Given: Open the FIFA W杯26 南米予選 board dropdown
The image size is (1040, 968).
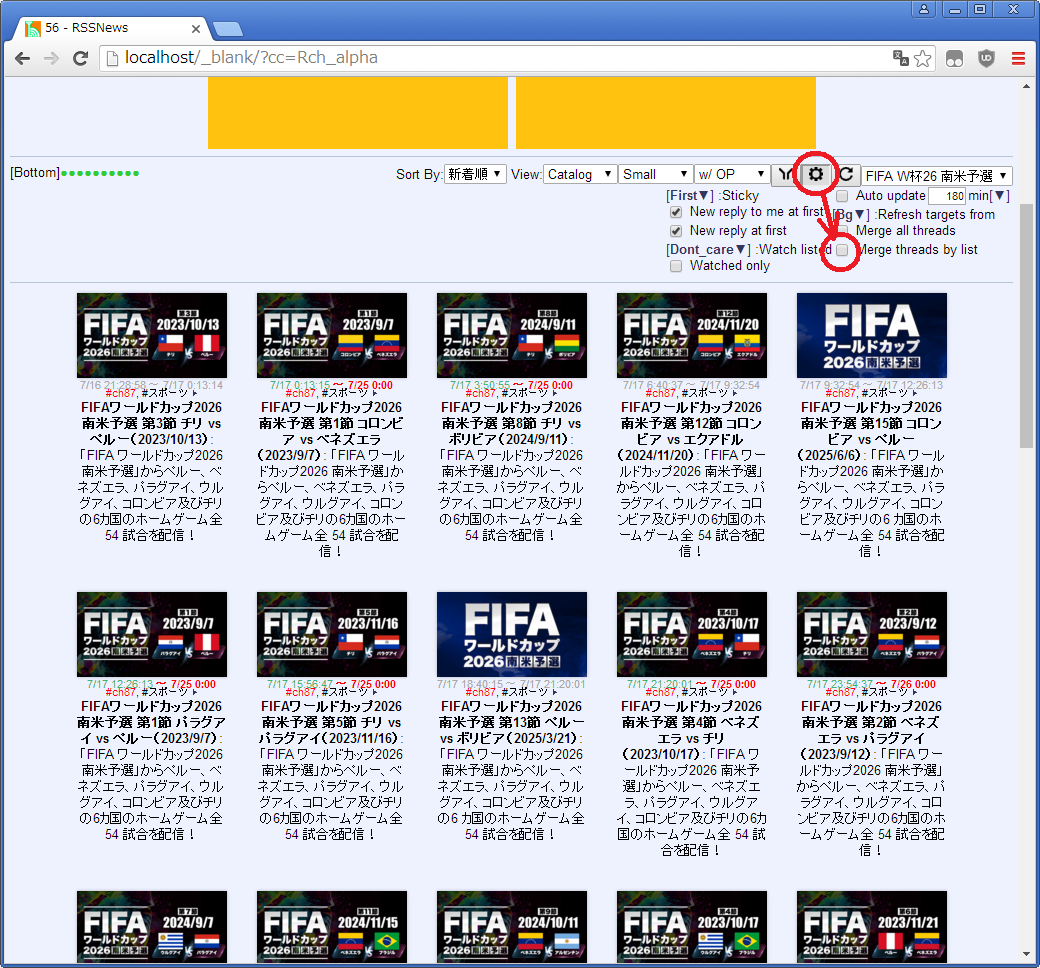Looking at the screenshot, I should [937, 176].
